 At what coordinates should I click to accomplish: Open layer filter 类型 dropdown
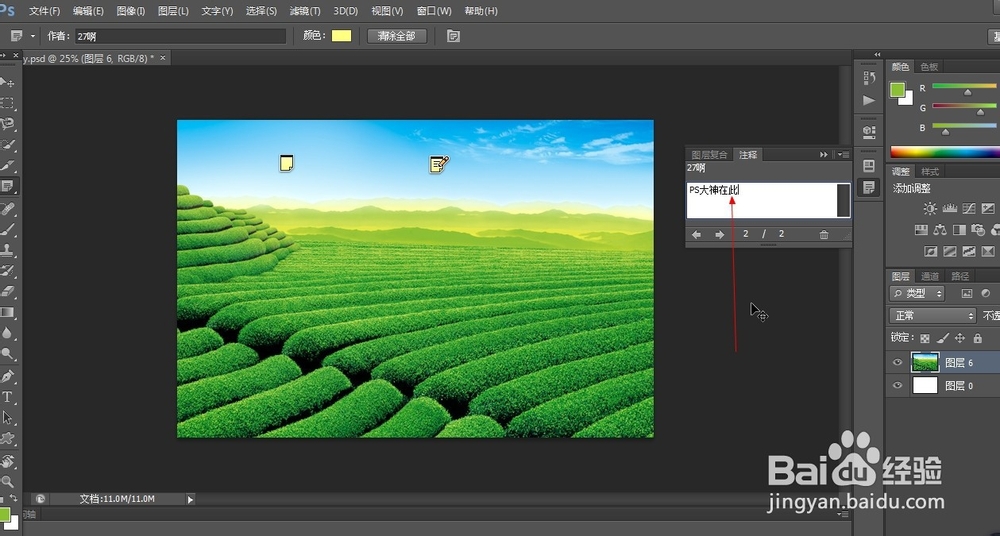916,294
